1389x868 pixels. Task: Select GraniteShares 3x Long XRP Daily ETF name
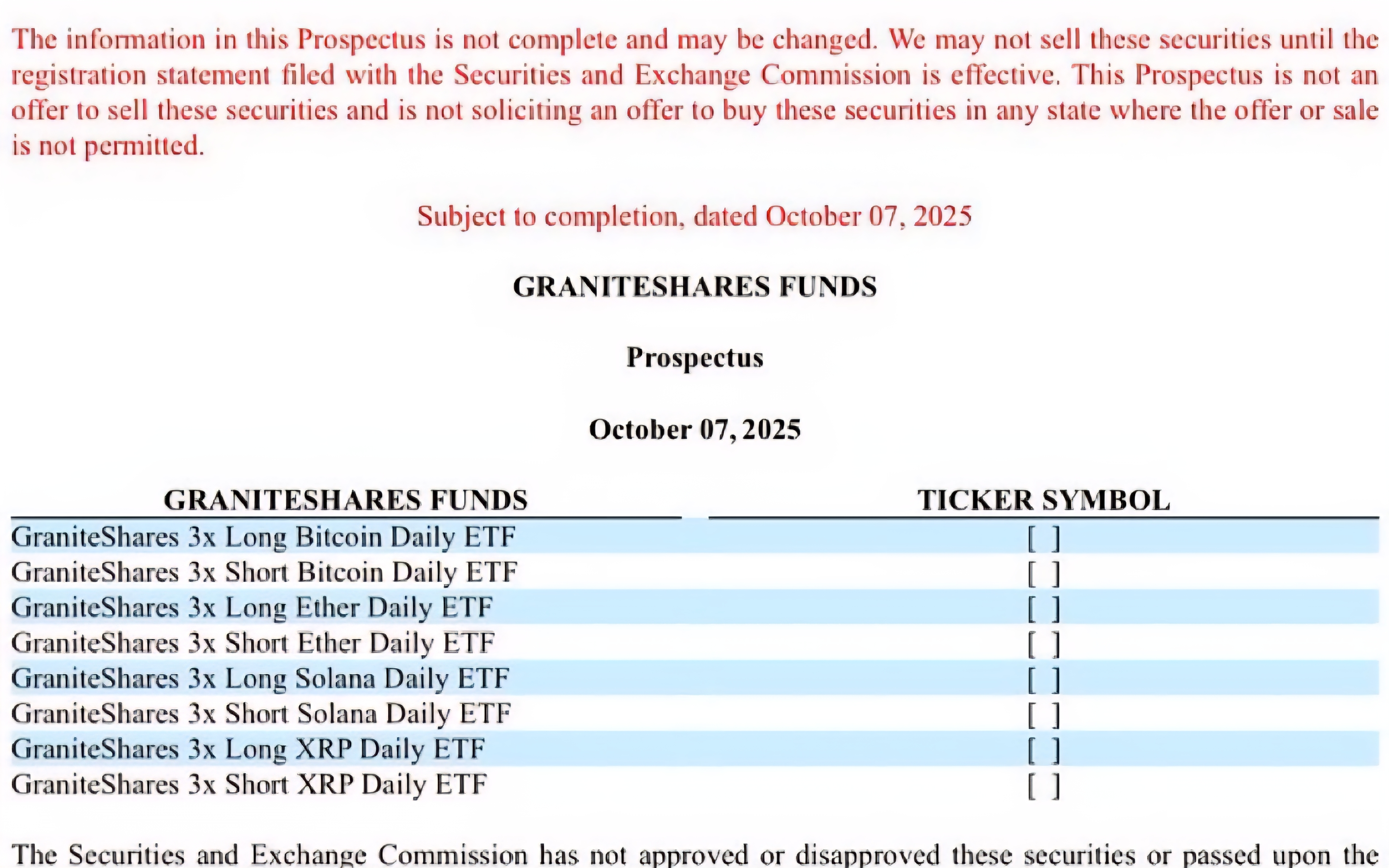point(248,749)
